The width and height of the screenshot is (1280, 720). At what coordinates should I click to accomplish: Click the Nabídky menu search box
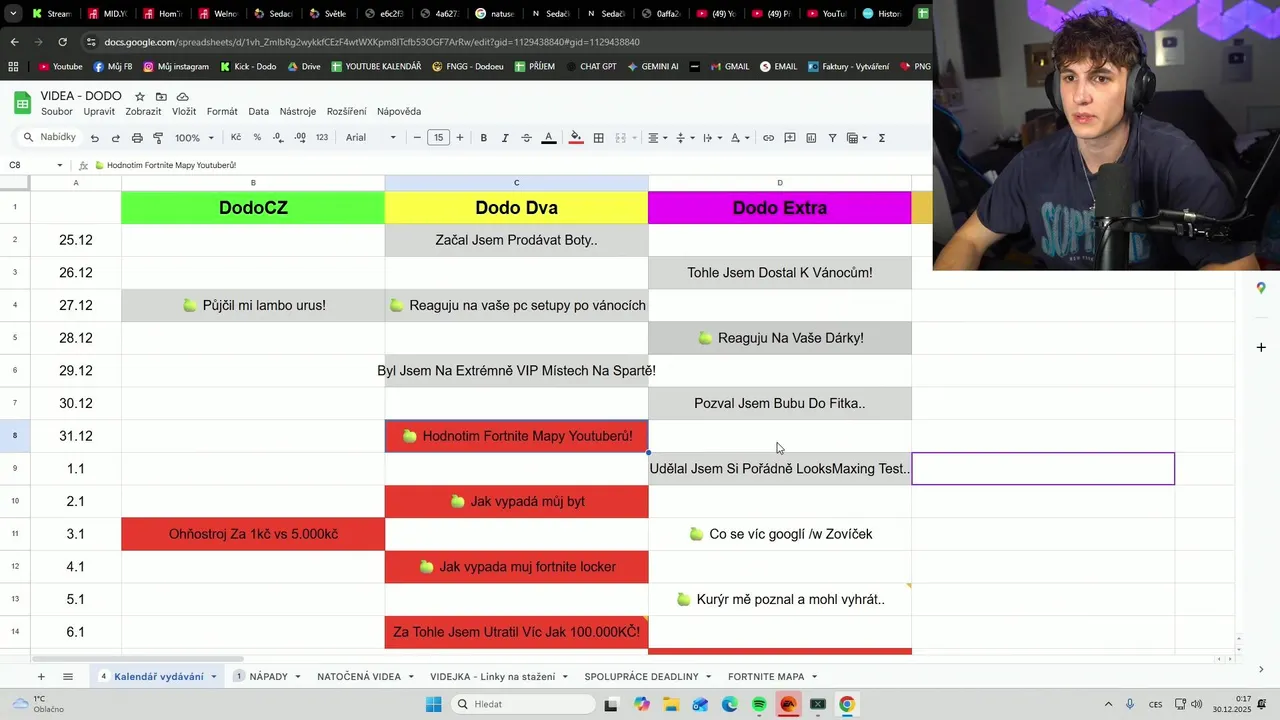(50, 137)
